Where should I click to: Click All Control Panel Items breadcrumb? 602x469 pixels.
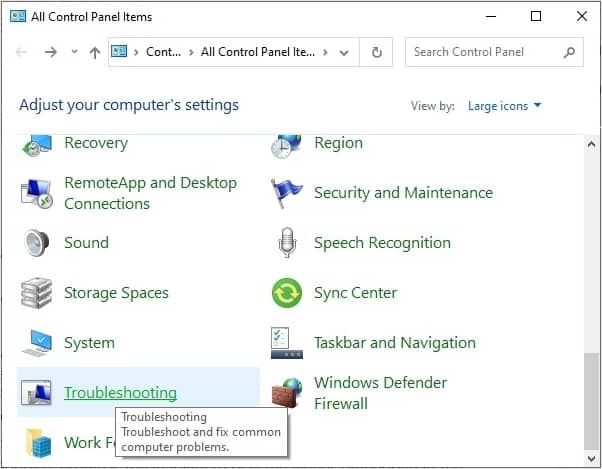tap(258, 51)
